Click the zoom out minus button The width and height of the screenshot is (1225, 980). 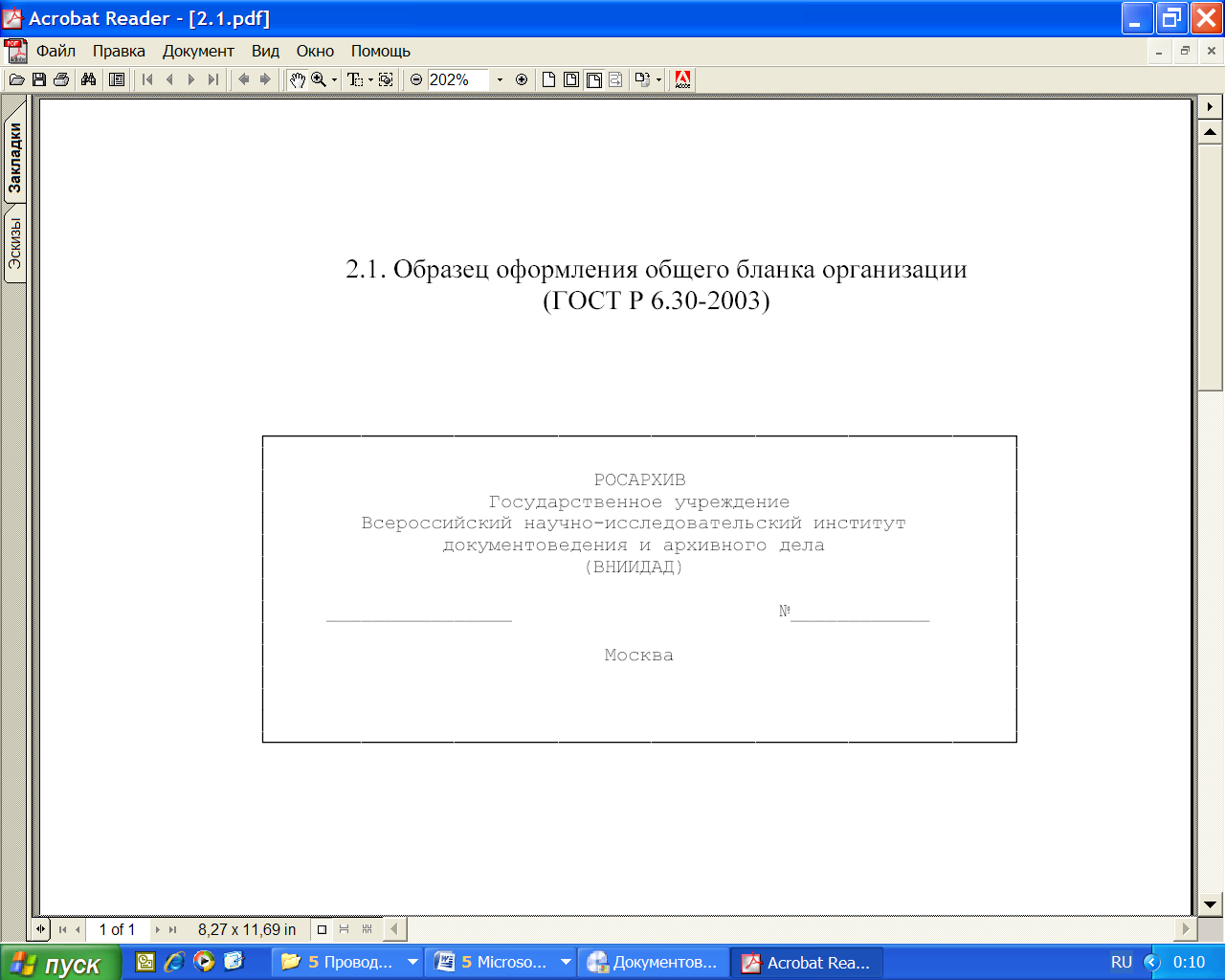pos(416,79)
